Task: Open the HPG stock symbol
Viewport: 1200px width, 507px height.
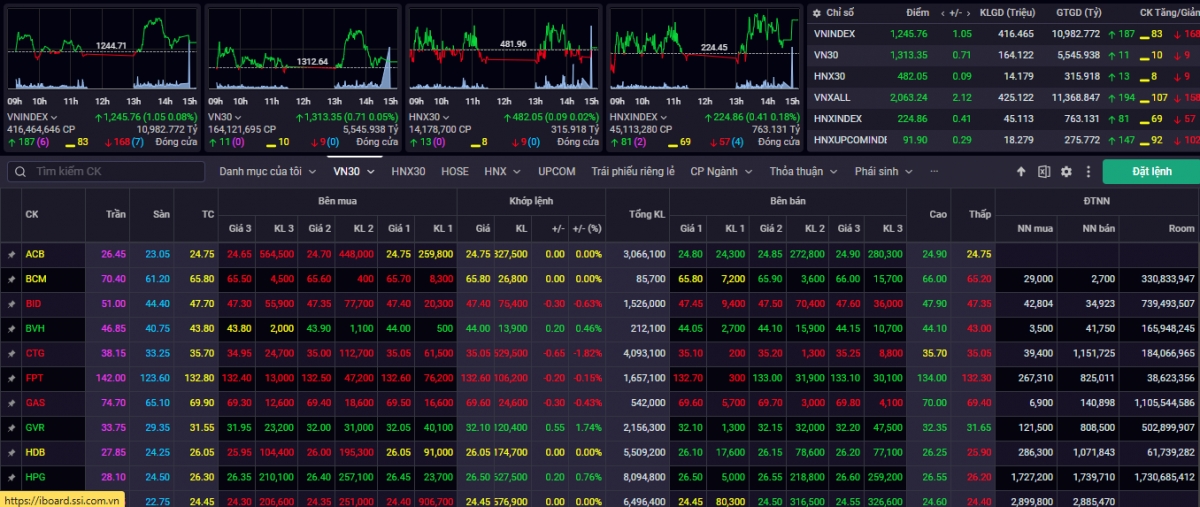Action: tap(36, 476)
